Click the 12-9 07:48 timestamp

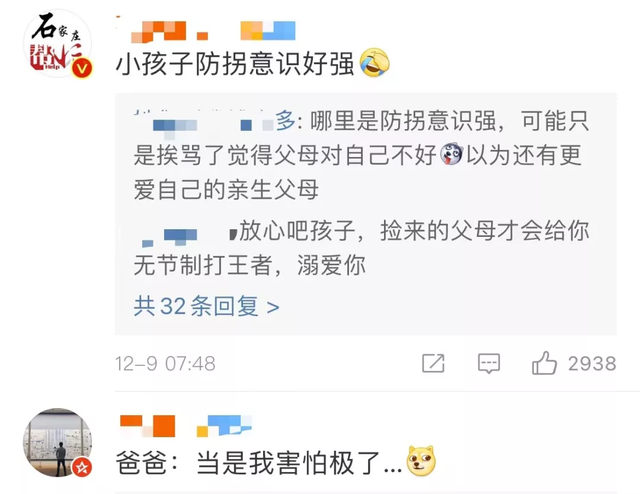(x=165, y=363)
